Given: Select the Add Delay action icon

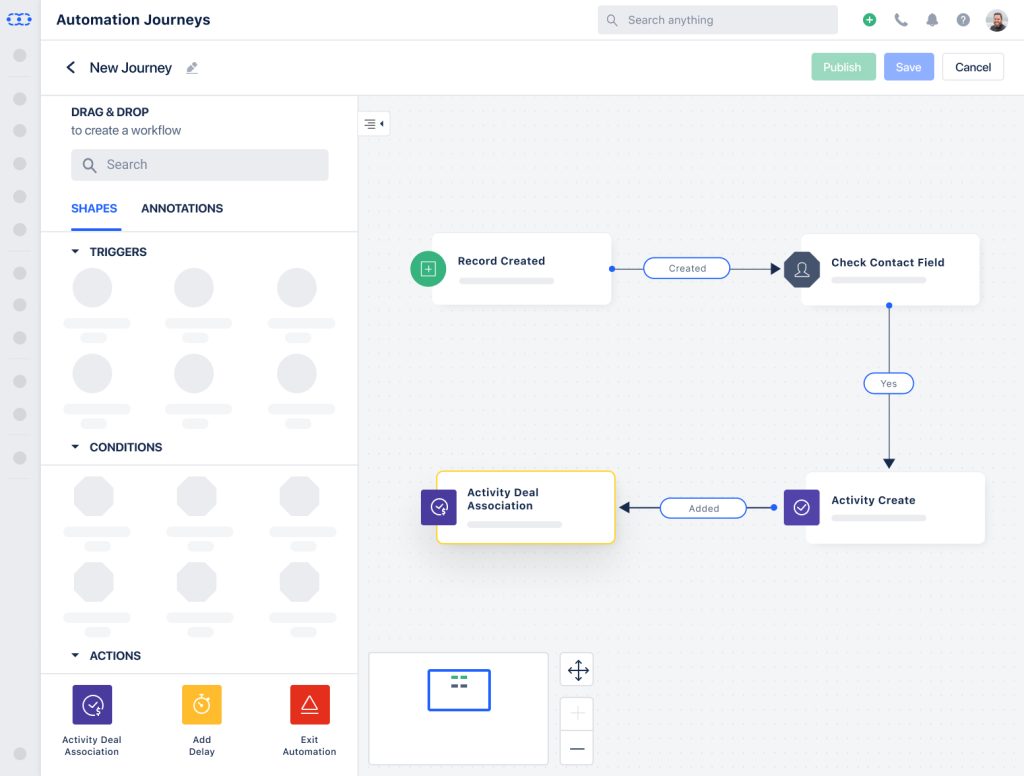Looking at the screenshot, I should [201, 705].
